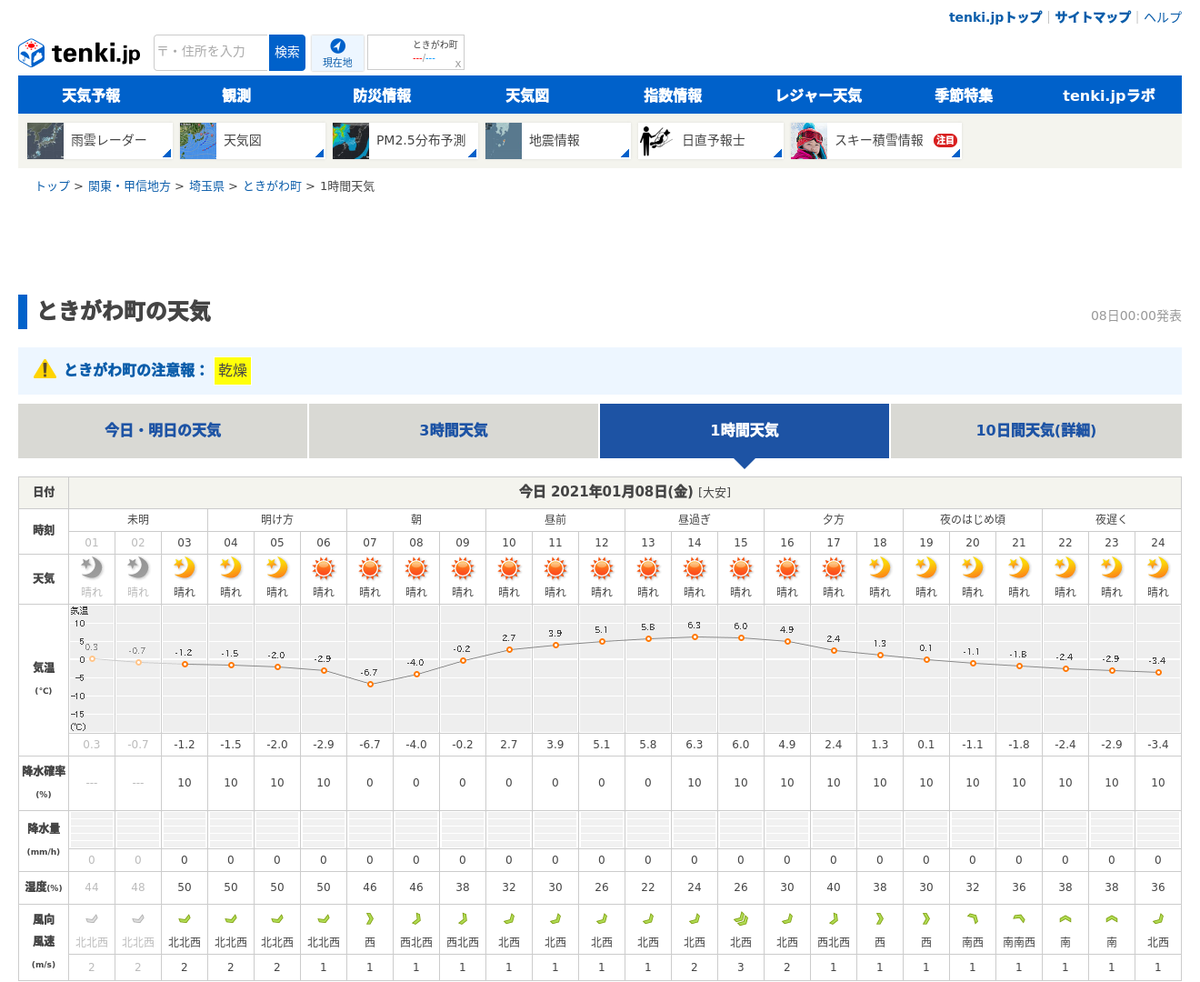Viewport: 1200px width, 982px height.
Task: Click the 現在地 current location icon button
Action: point(337,53)
